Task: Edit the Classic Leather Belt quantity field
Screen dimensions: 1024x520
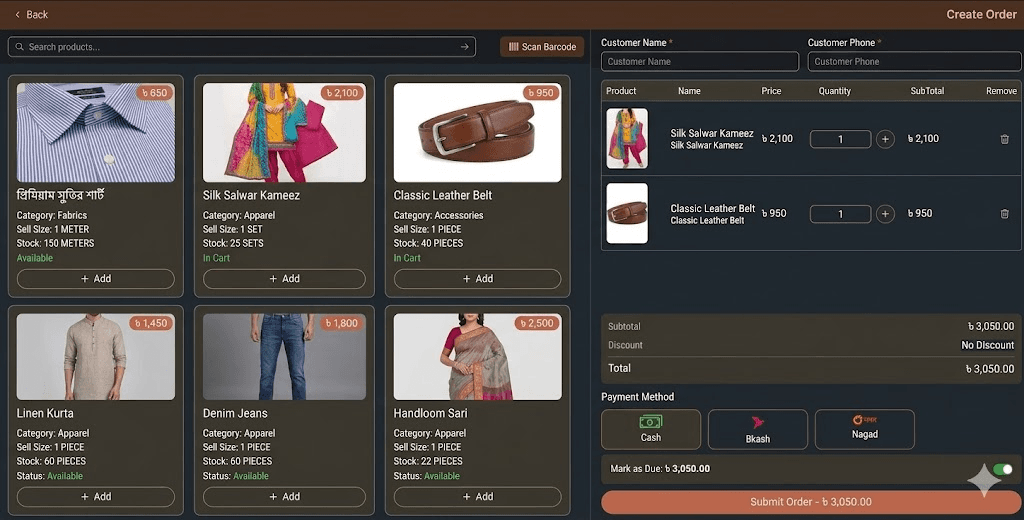Action: (840, 214)
